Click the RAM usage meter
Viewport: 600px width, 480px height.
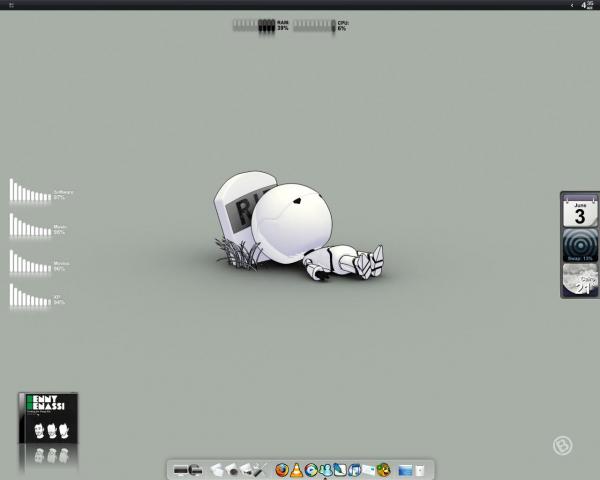tap(261, 26)
